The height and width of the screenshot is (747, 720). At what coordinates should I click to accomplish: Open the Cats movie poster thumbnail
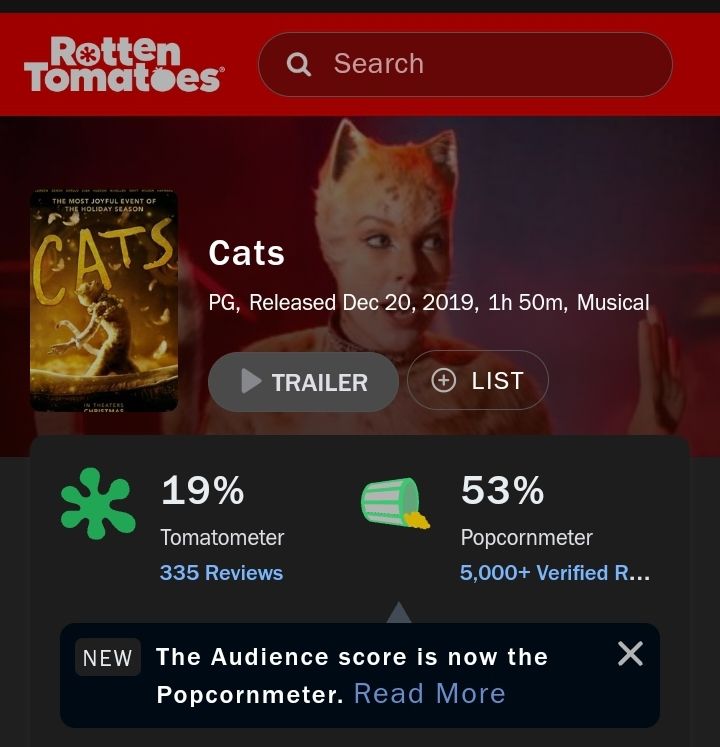104,300
